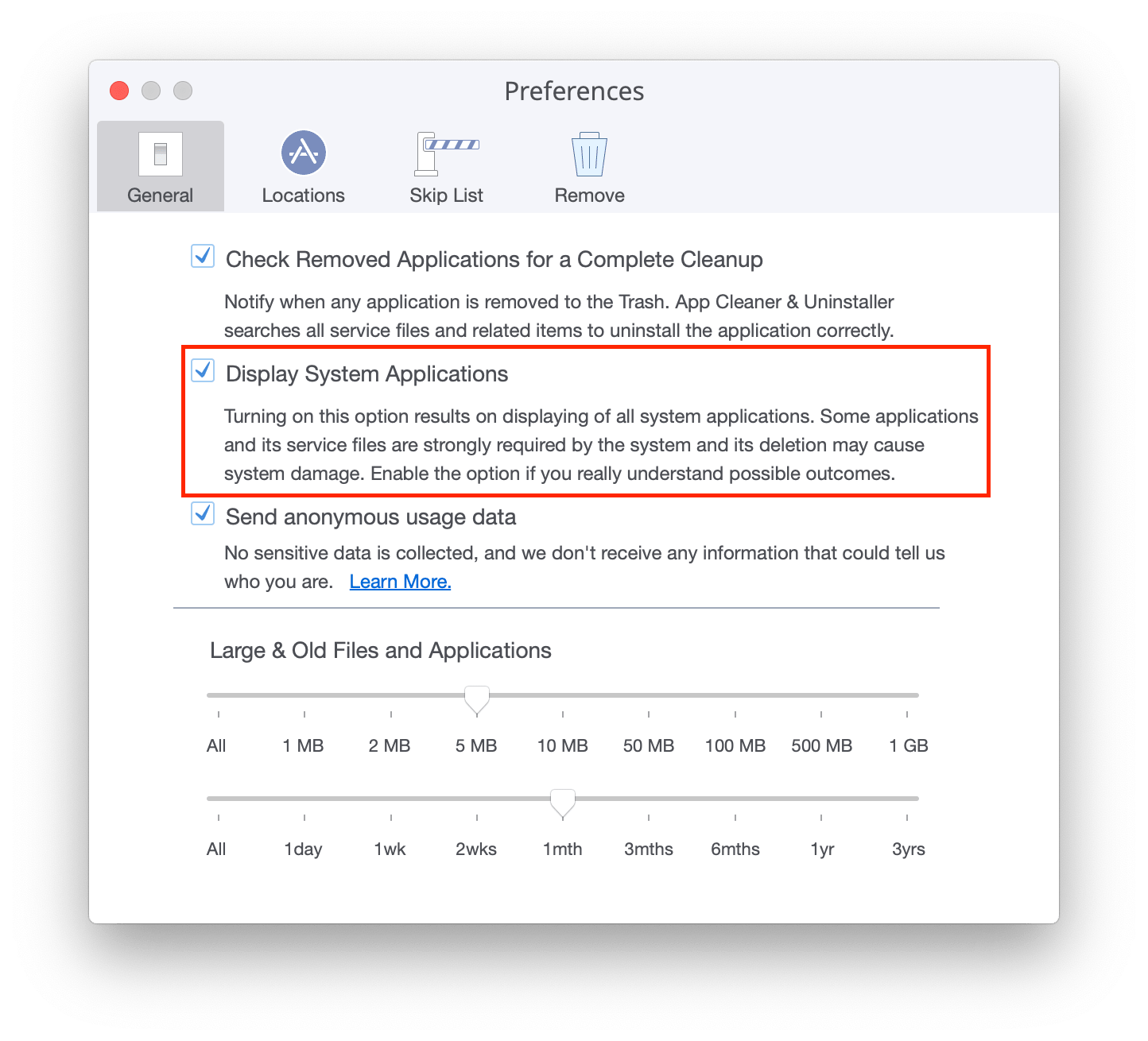Minimize the Preferences window
Image resolution: width=1148 pixels, height=1041 pixels.
point(151,91)
